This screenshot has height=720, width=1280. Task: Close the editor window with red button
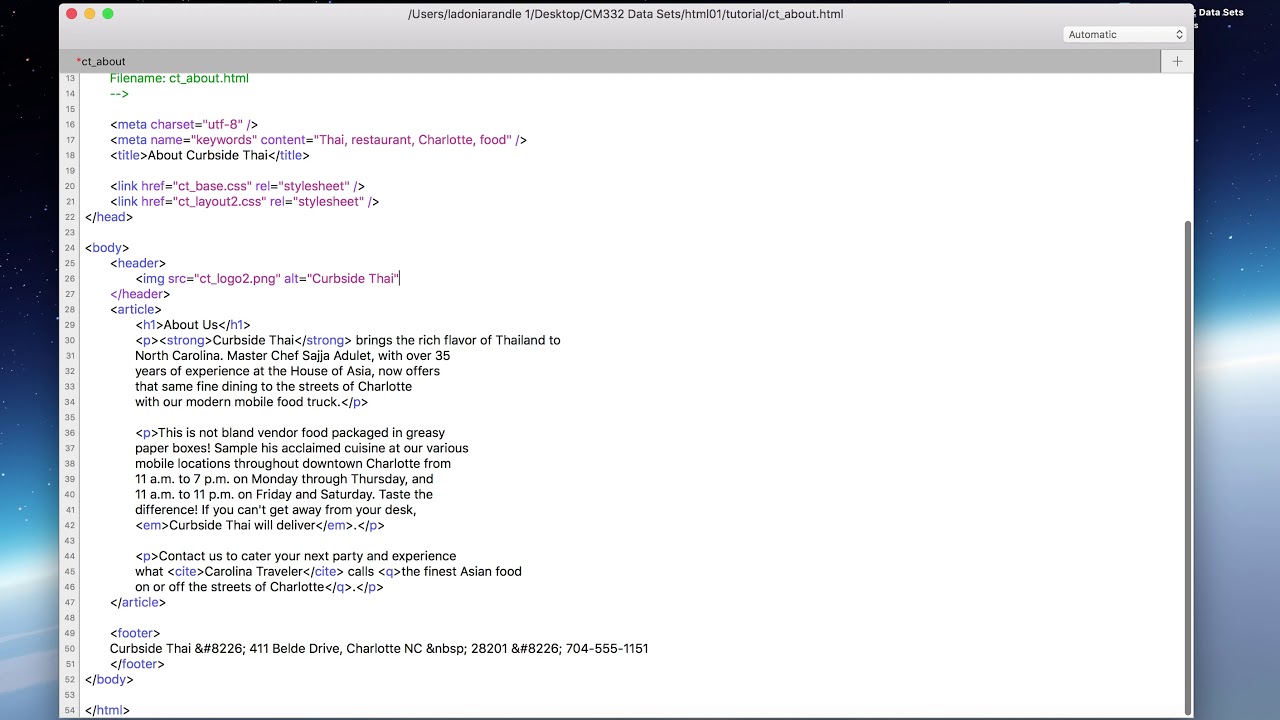pyautogui.click(x=72, y=14)
